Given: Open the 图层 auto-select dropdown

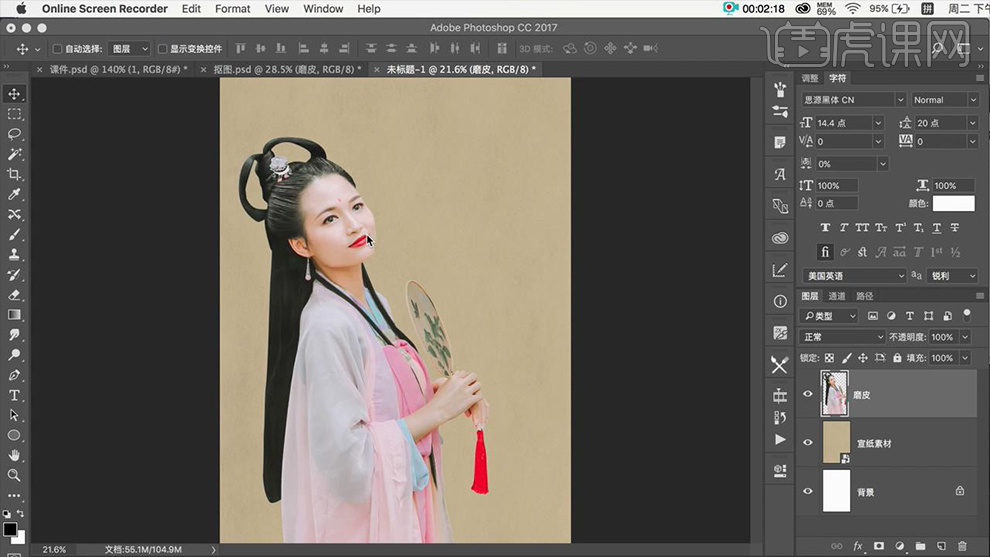Looking at the screenshot, I should coord(129,49).
